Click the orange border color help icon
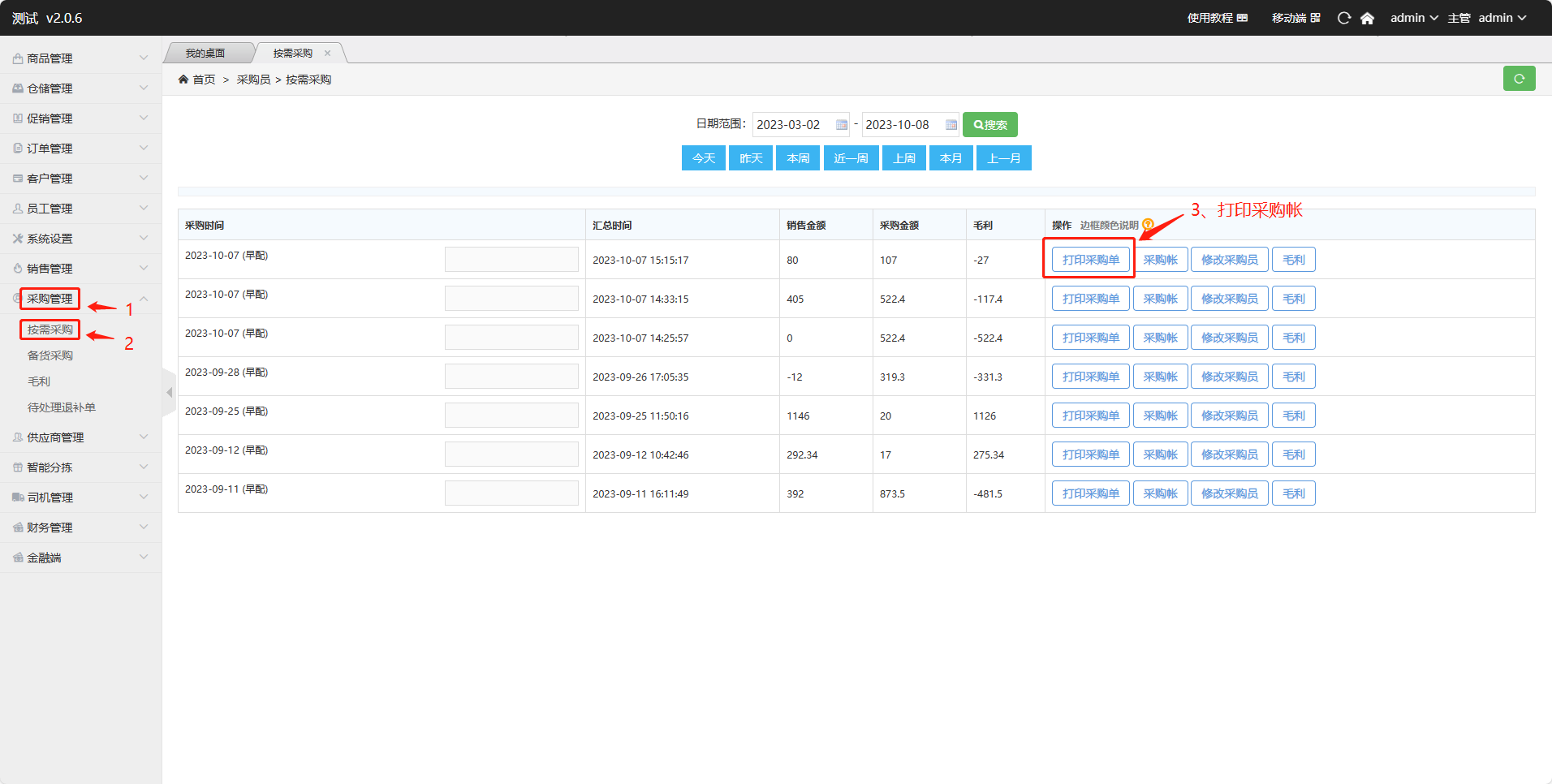 click(x=1148, y=225)
